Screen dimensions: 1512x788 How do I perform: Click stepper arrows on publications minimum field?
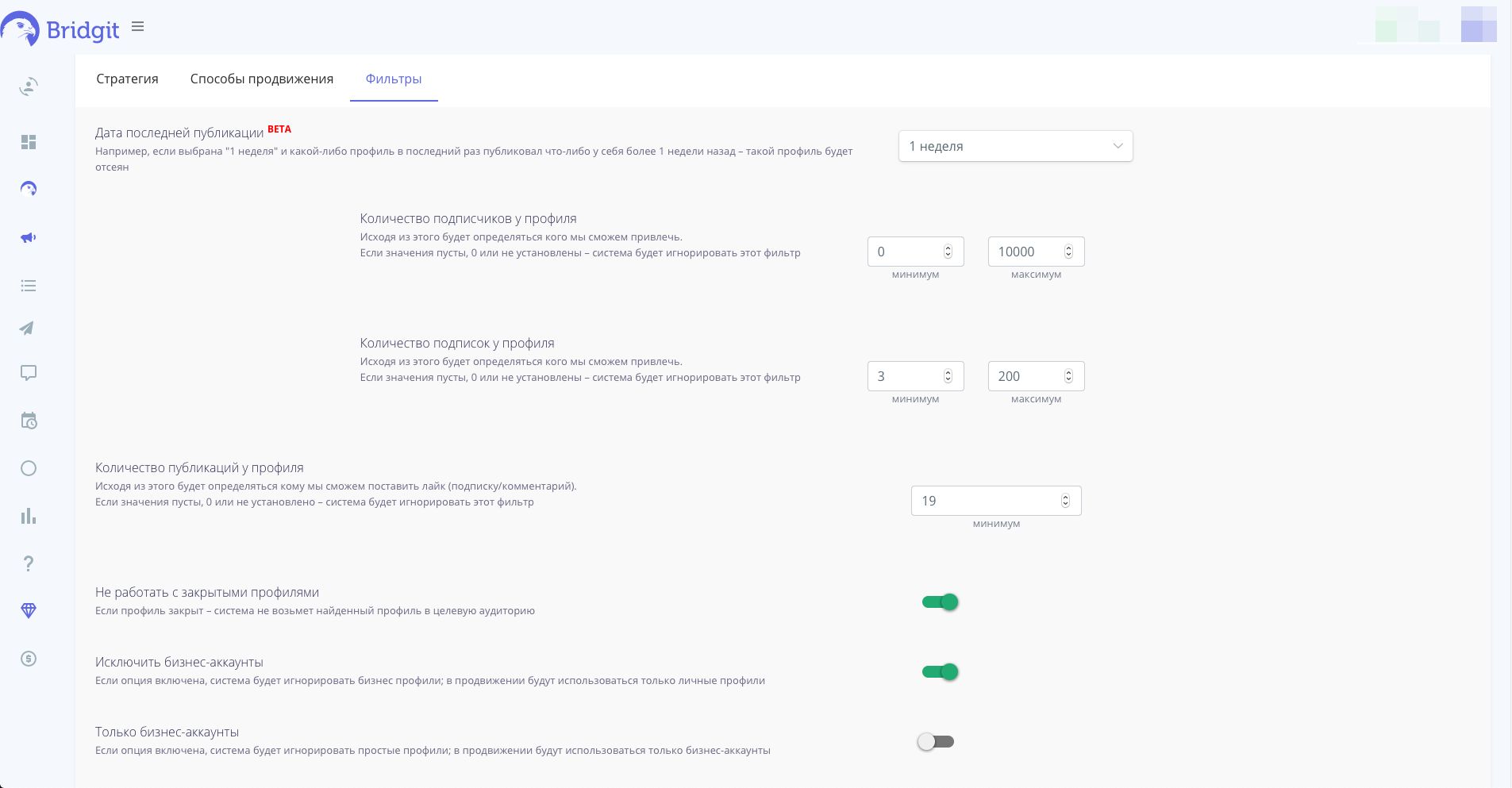1065,501
